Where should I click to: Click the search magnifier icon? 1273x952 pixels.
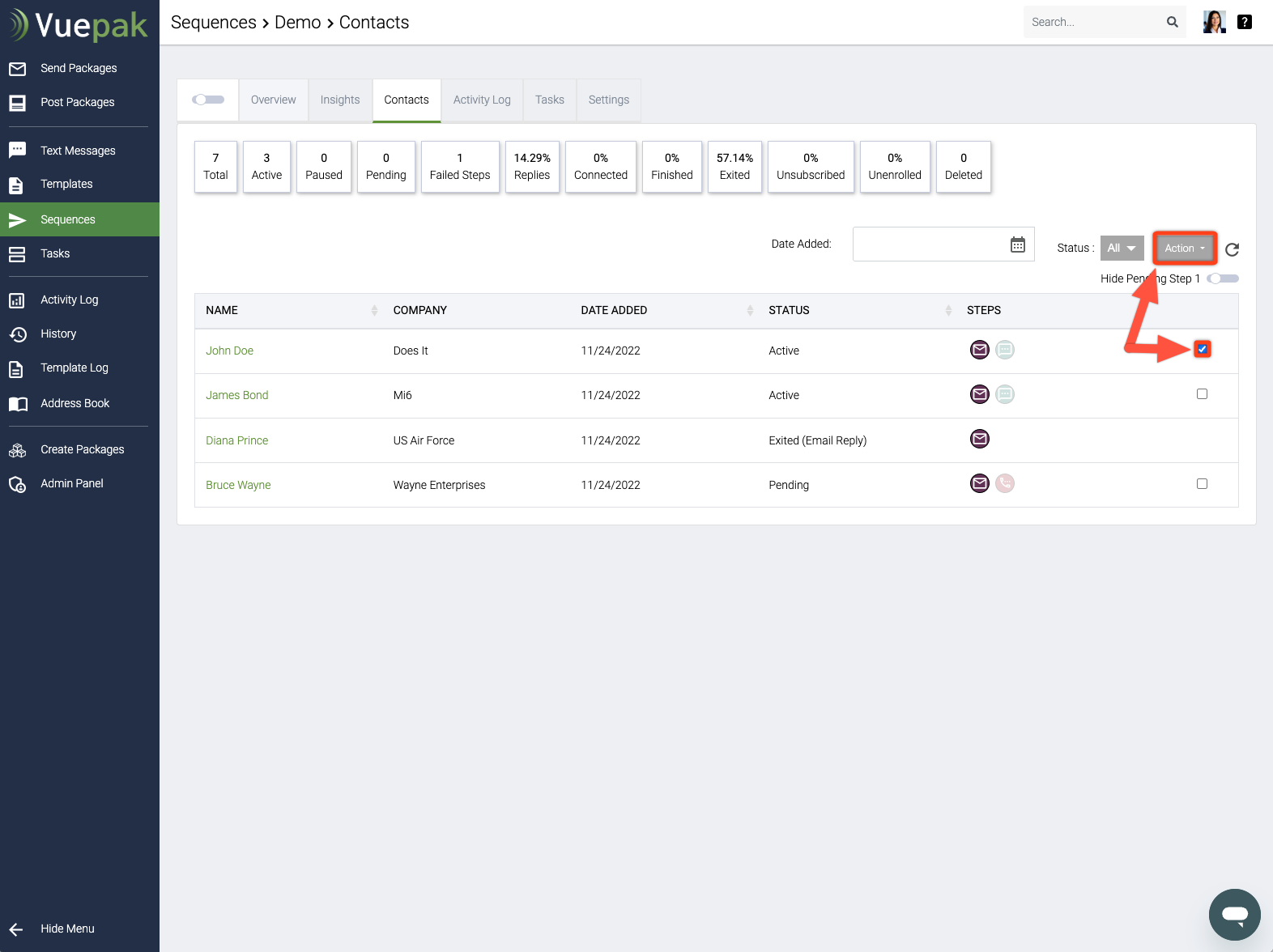1172,22
